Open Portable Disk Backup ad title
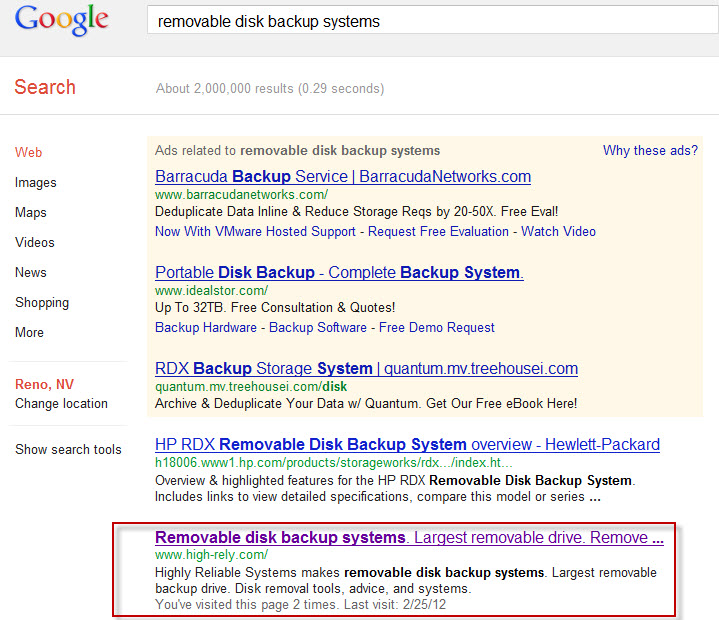 coord(339,272)
